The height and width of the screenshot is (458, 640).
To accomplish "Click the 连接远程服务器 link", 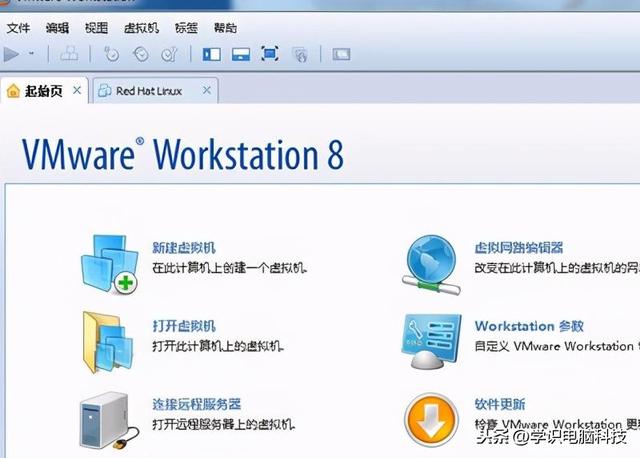I will pyautogui.click(x=196, y=404).
